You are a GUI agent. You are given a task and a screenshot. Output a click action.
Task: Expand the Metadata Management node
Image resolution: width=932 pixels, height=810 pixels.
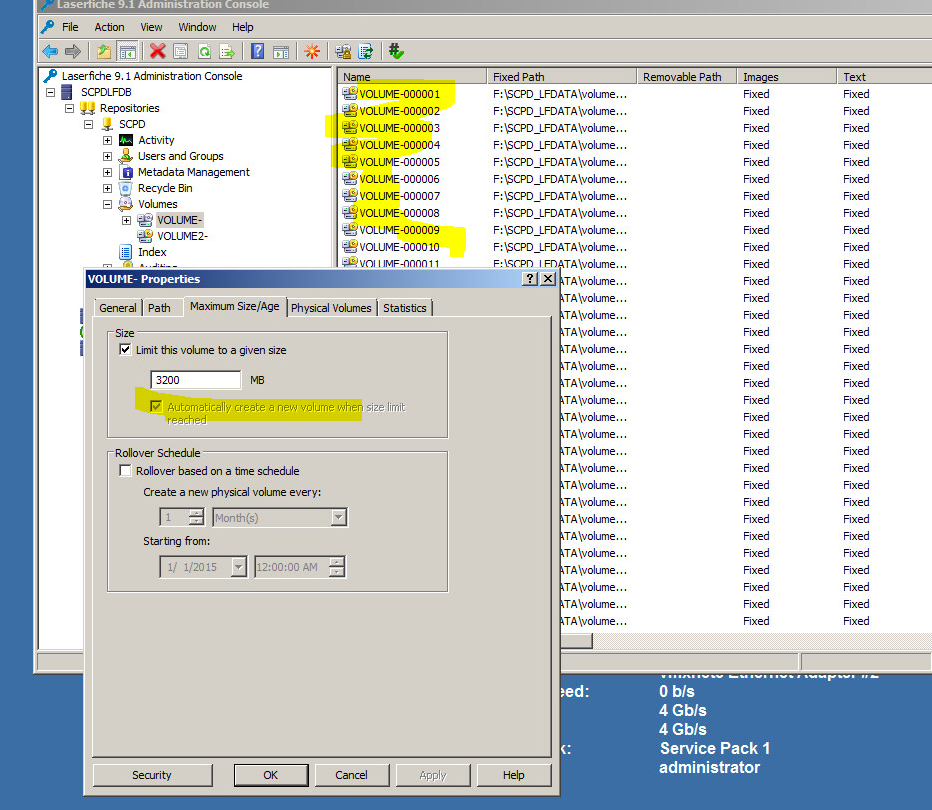point(107,172)
